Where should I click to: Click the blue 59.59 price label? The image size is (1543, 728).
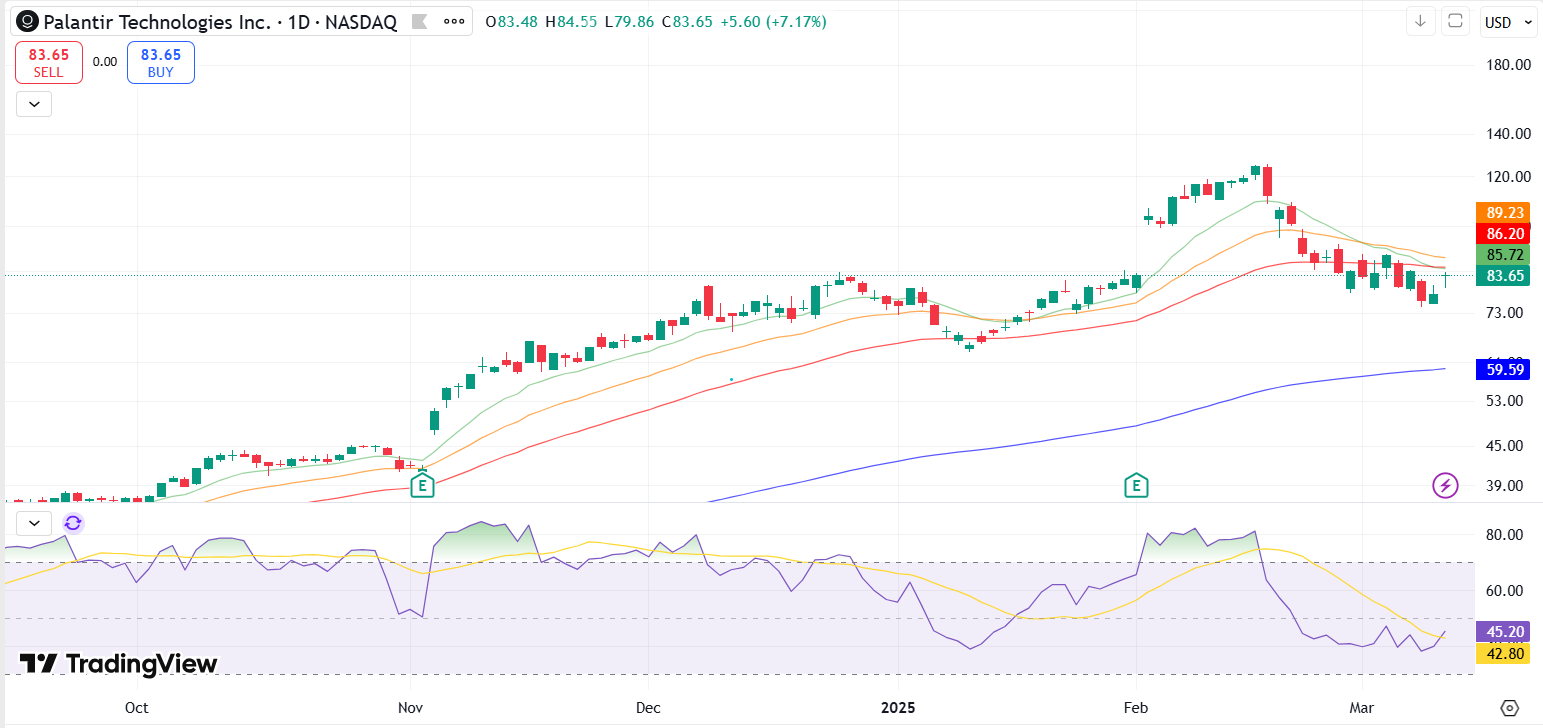click(x=1505, y=370)
